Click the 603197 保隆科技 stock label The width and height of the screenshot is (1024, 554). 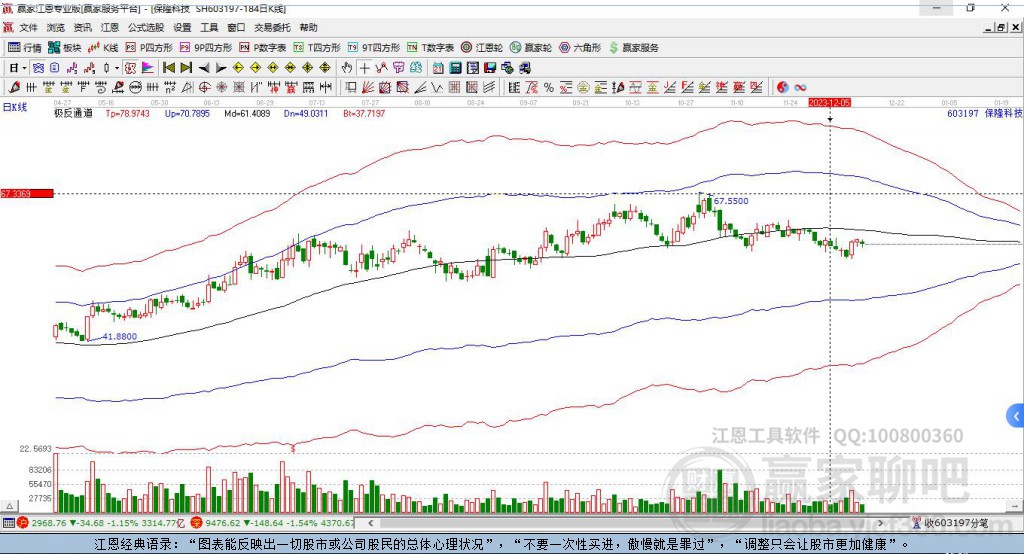click(x=984, y=113)
